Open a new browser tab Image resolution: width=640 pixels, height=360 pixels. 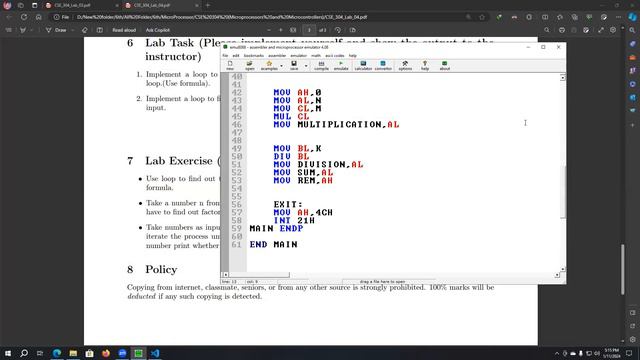[208, 5]
